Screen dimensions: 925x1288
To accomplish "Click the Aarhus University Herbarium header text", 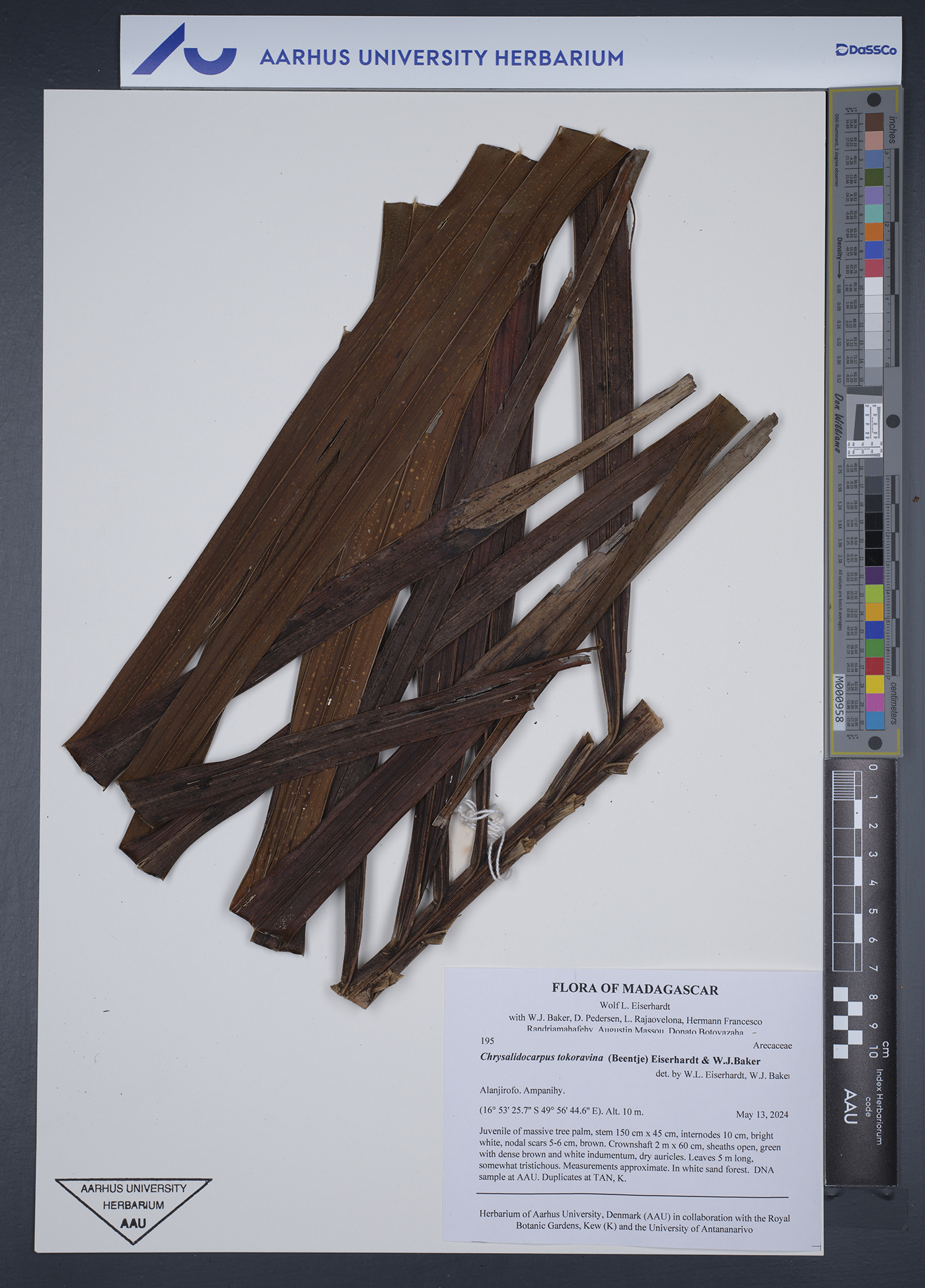I will pyautogui.click(x=441, y=58).
